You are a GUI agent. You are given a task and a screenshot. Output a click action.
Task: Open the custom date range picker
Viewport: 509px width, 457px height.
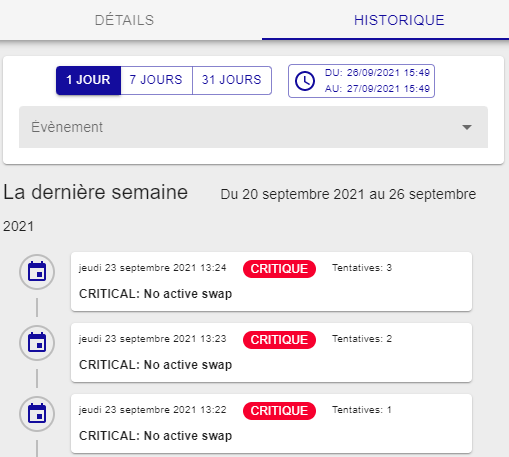(361, 81)
